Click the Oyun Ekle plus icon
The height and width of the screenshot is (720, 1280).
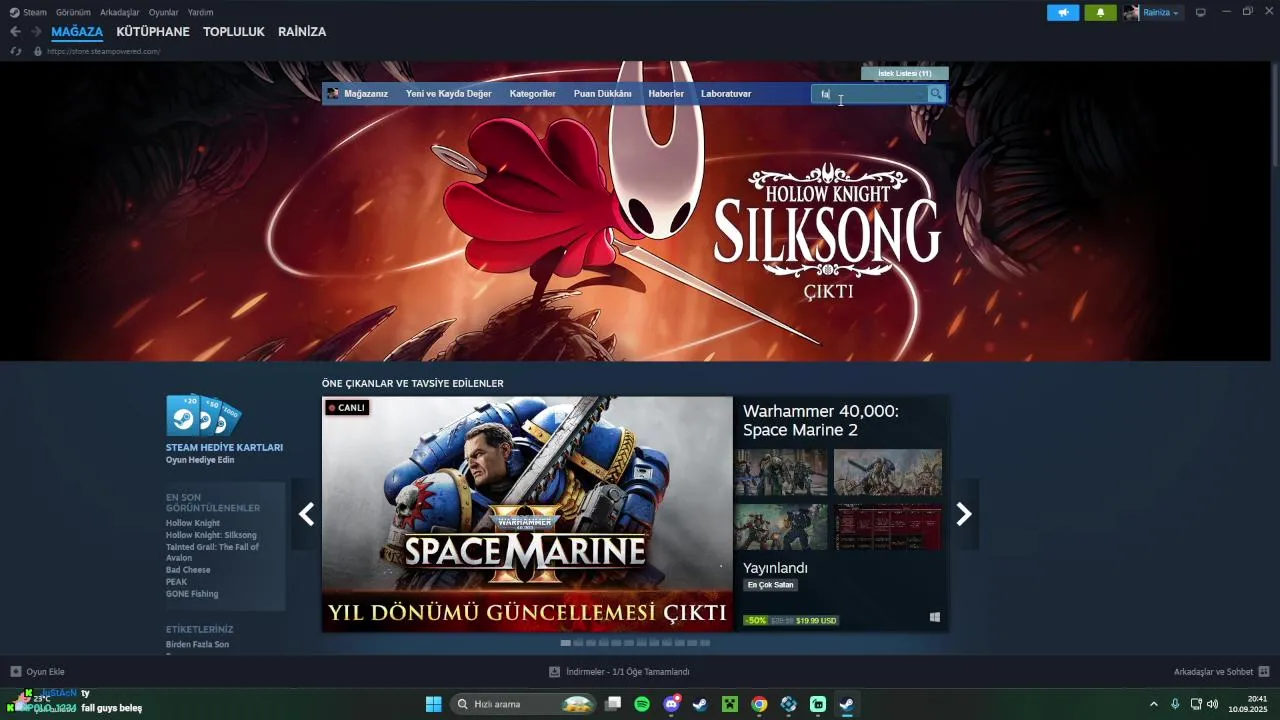tap(16, 672)
